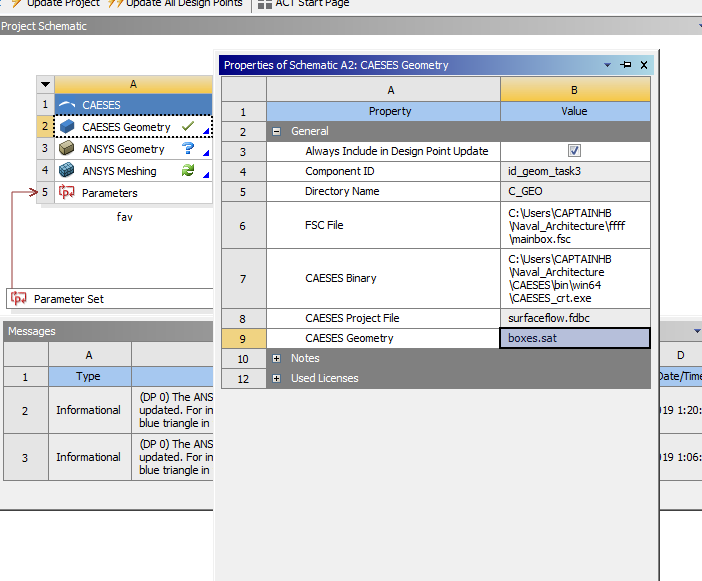Screen dimensions: 702x581
Task: Click the blue triangle on ANSYS Meshing cell
Action: click(x=206, y=175)
